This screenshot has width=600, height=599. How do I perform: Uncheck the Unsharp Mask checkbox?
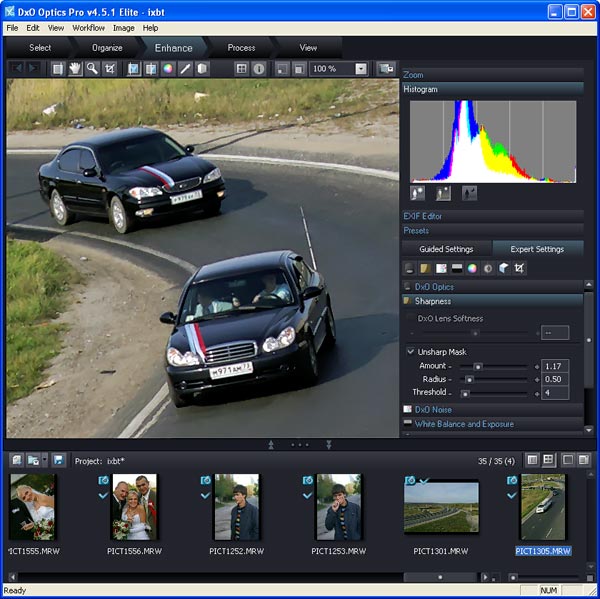coord(411,351)
